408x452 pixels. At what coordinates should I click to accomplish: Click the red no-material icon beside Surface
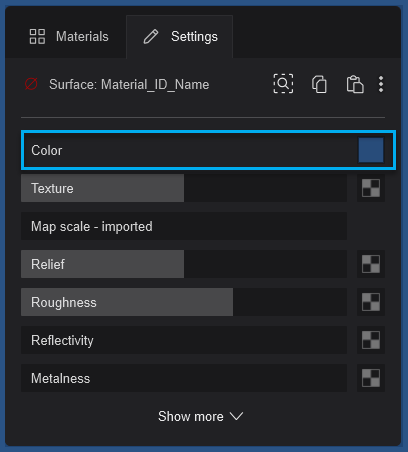point(31,84)
